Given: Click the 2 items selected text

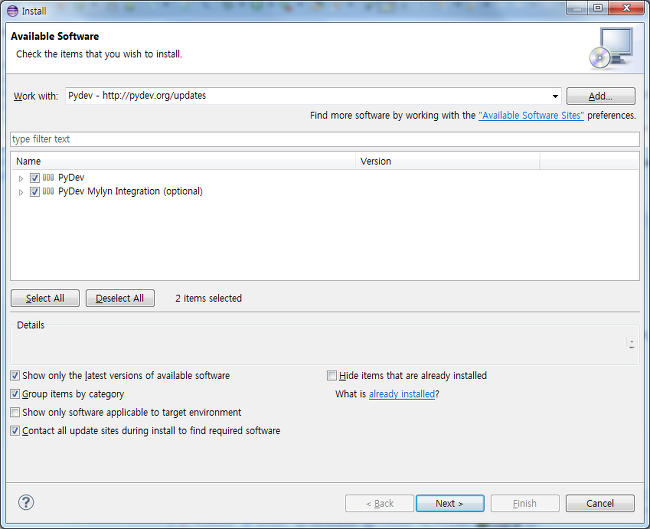Looking at the screenshot, I should point(208,298).
